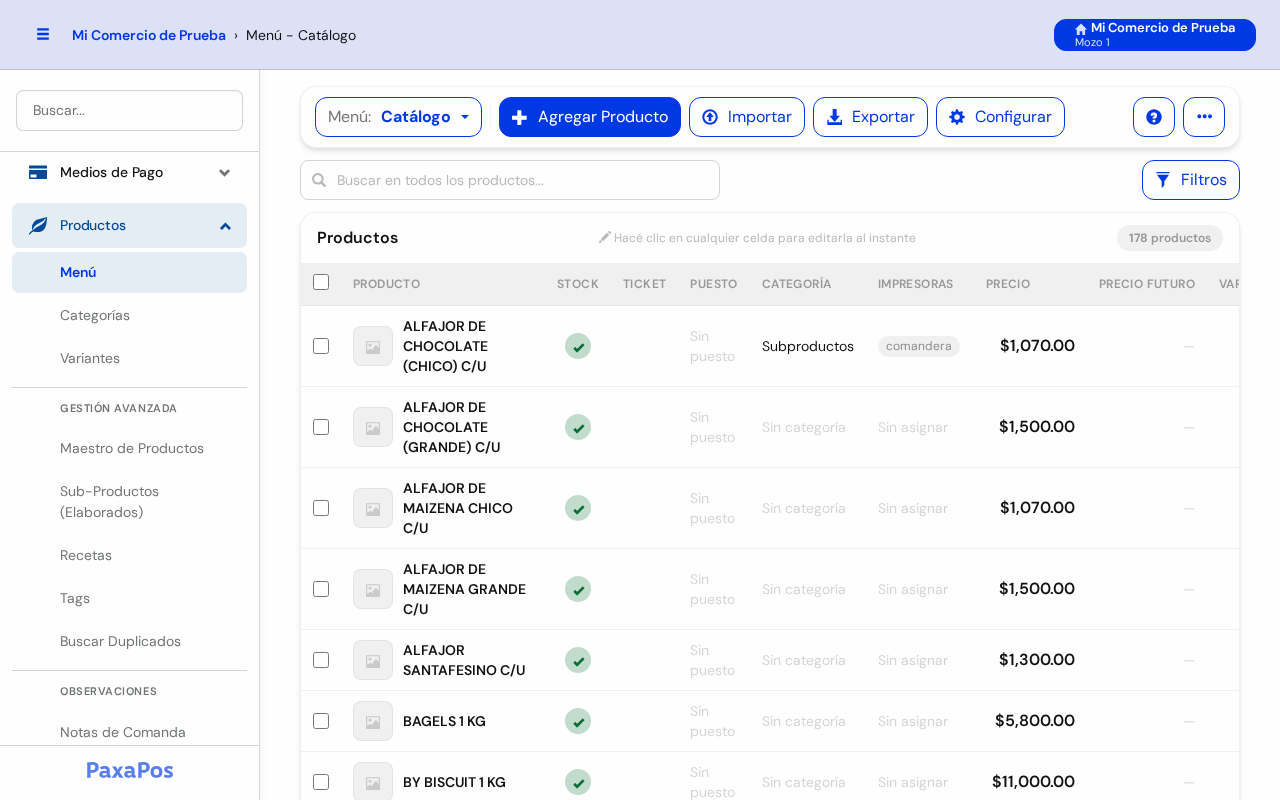Select the ALFAJOR DE CHOCOLATE (GRANDE) checkbox

click(321, 427)
